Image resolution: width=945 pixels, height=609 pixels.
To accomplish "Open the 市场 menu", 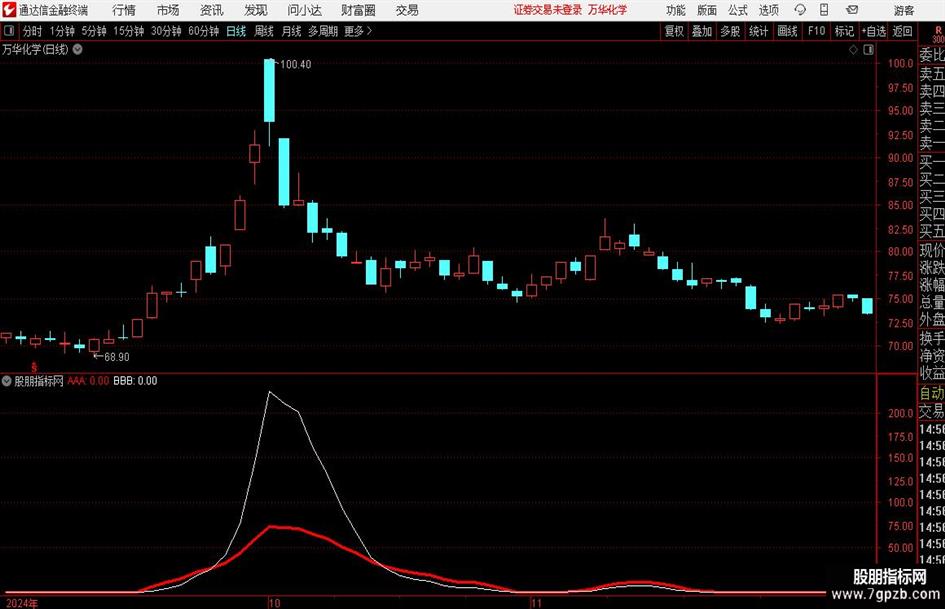I will point(168,10).
